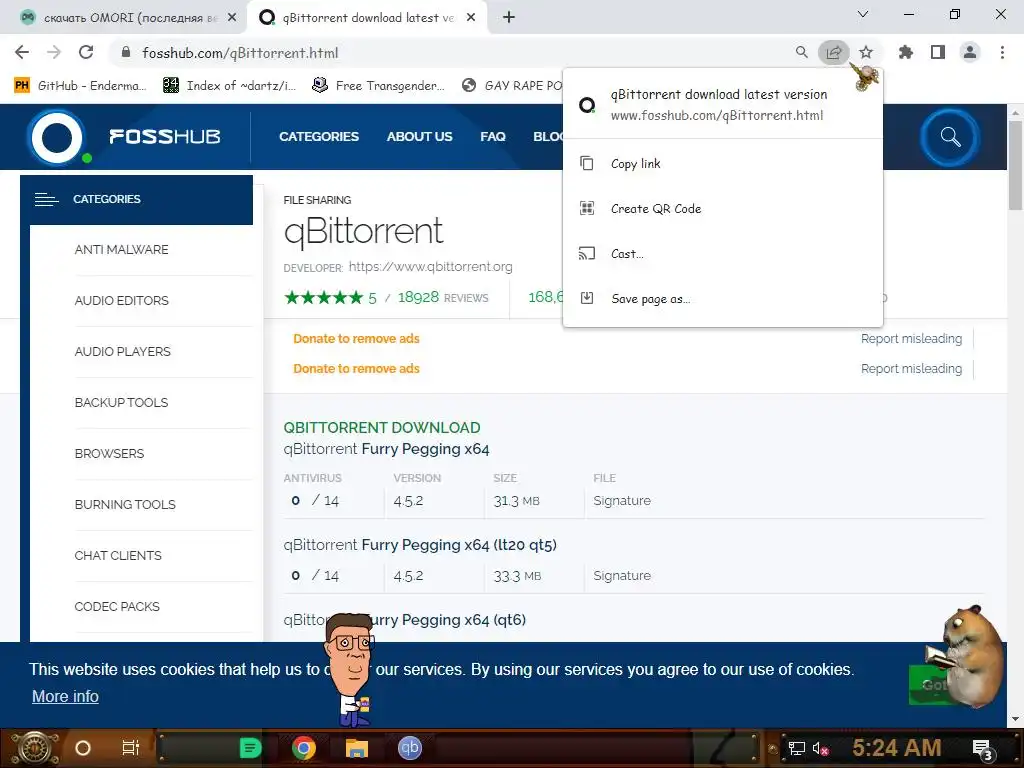Open the Chrome profile avatar
Viewport: 1024px width, 768px height.
point(970,52)
